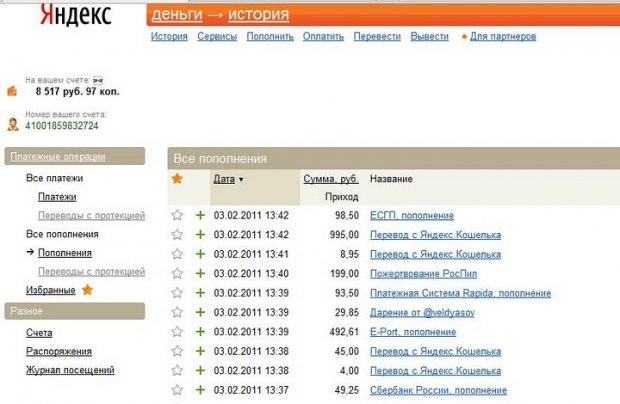Click the user icon beside account number
The height and width of the screenshot is (404, 620).
point(13,124)
